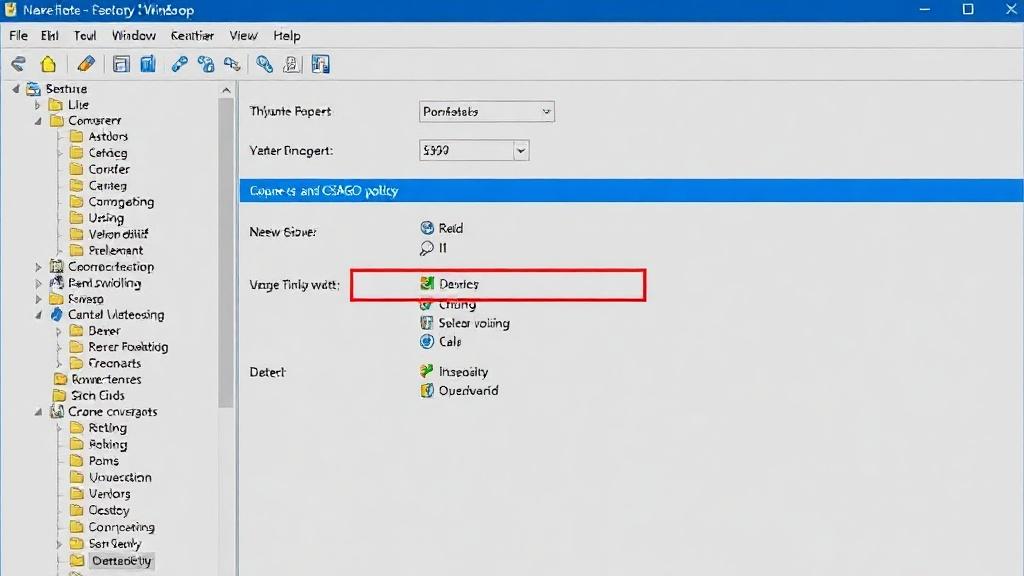Go back with the toolbar arrow icon
This screenshot has height=576, width=1024.
coord(18,64)
